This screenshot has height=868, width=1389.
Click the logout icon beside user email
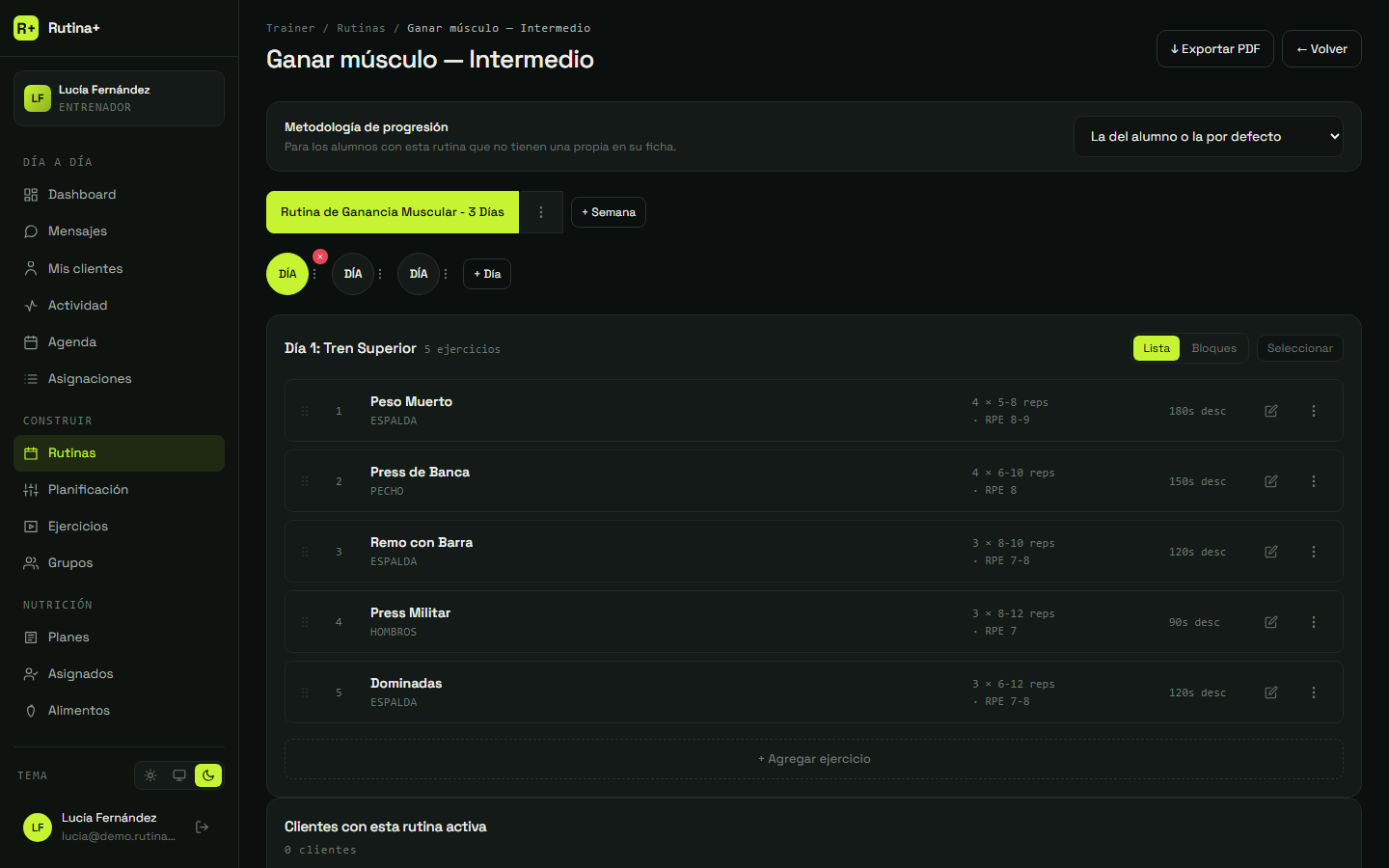tap(203, 827)
